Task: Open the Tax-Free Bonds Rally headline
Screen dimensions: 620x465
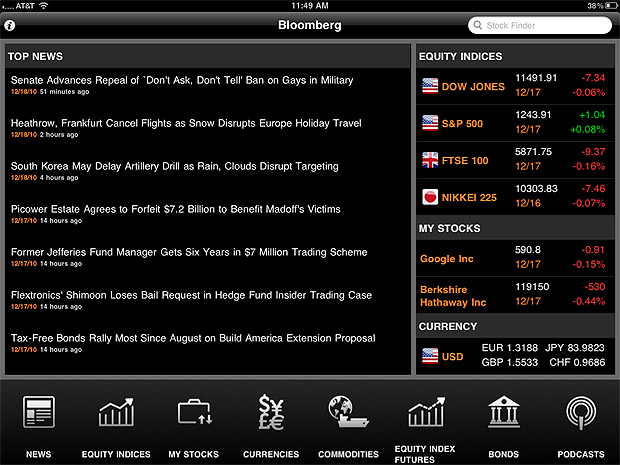Action: (193, 338)
